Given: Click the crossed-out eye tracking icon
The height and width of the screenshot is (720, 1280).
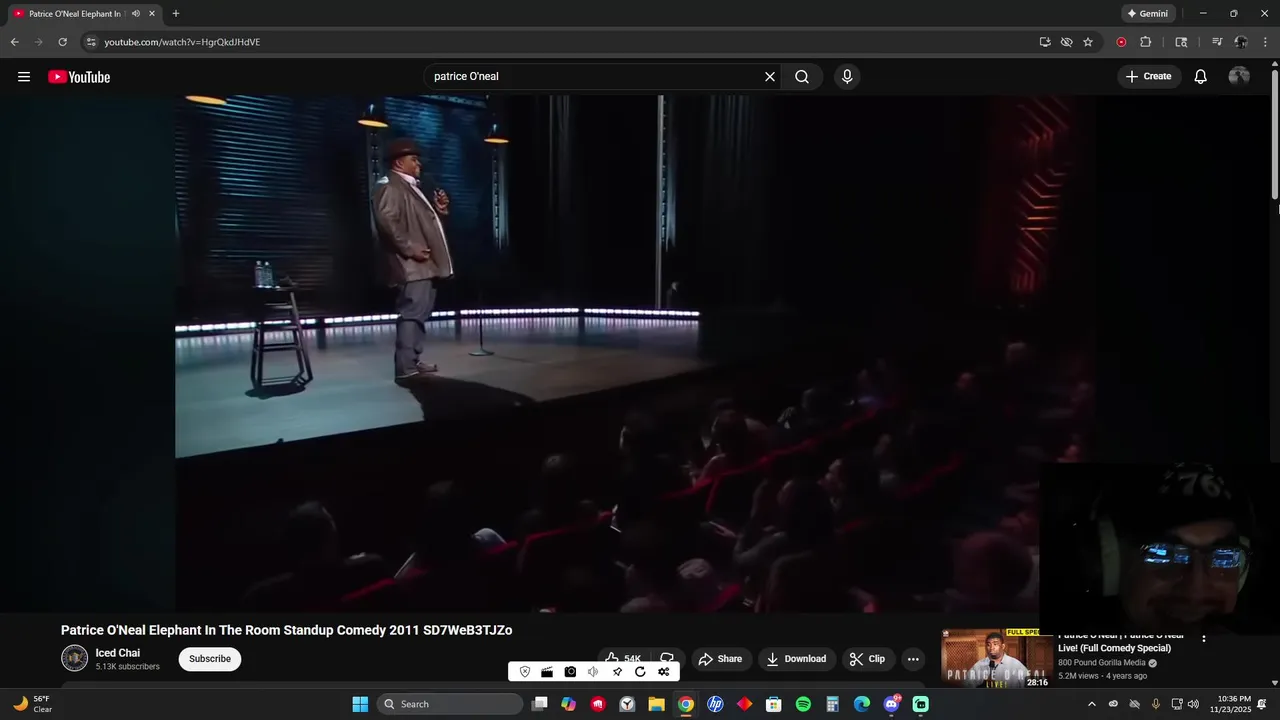Looking at the screenshot, I should [x=1066, y=42].
